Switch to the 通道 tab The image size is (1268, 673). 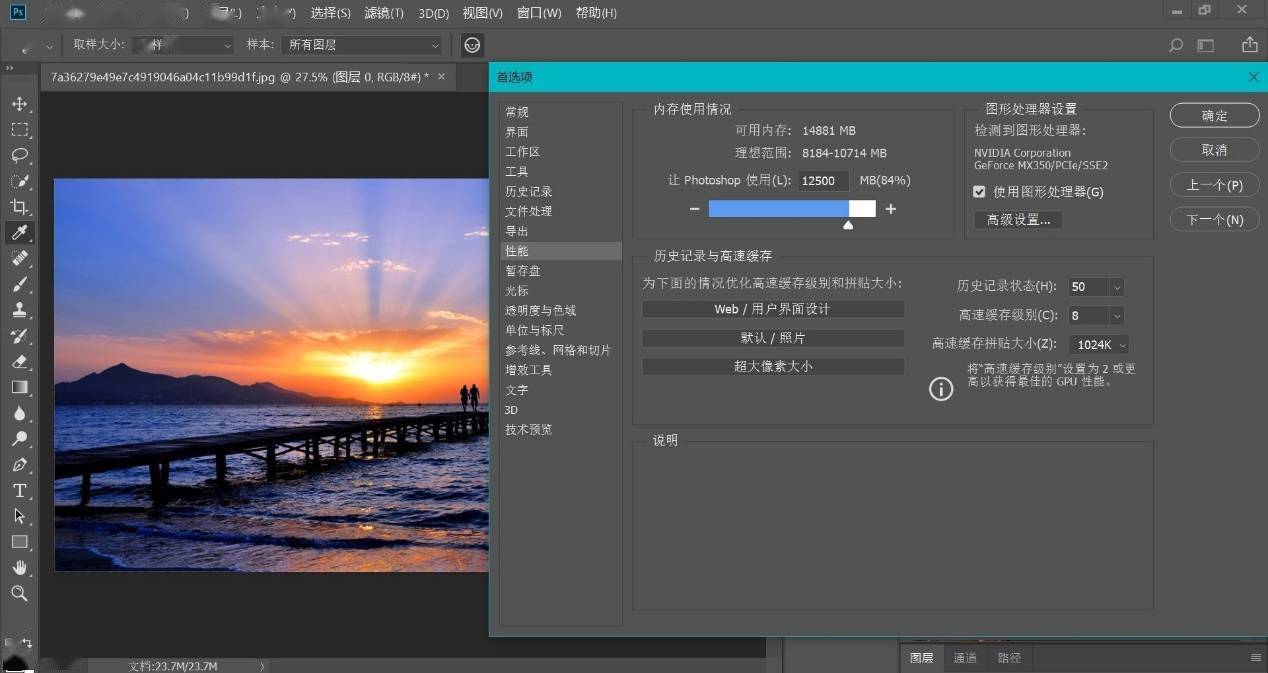click(965, 658)
